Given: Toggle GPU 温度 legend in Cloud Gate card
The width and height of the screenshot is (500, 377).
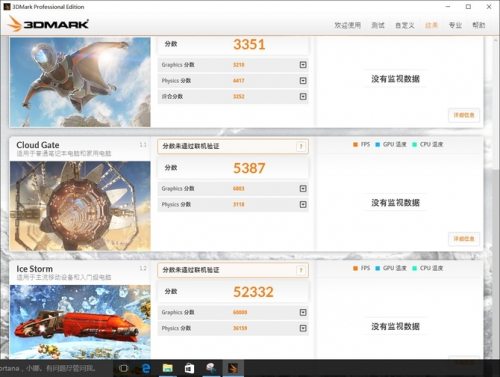Looking at the screenshot, I should coord(391,144).
